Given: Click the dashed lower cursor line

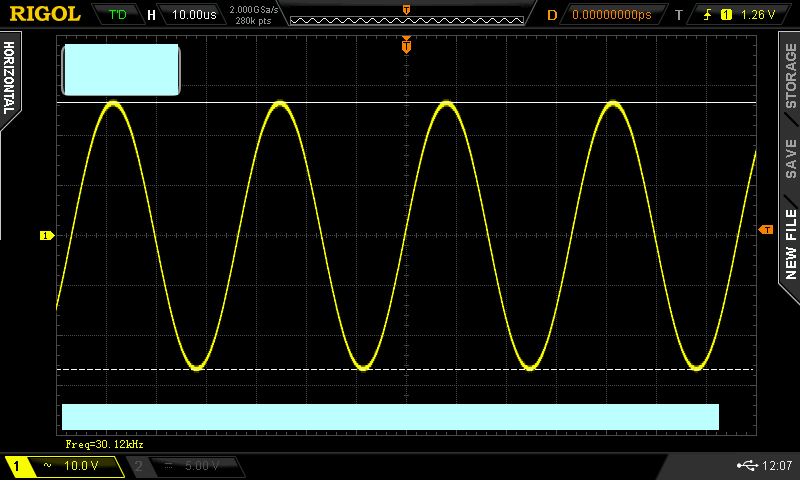Looking at the screenshot, I should (x=406, y=369).
